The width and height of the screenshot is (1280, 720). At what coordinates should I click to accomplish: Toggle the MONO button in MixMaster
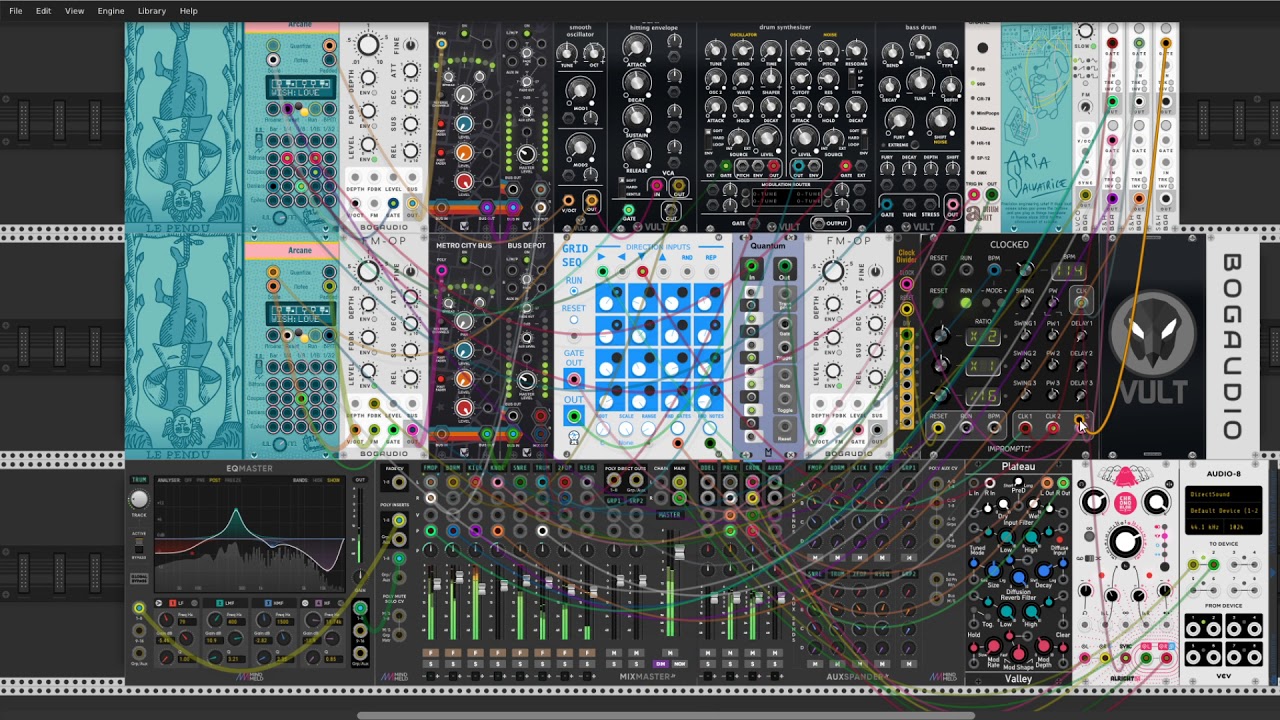[x=680, y=664]
